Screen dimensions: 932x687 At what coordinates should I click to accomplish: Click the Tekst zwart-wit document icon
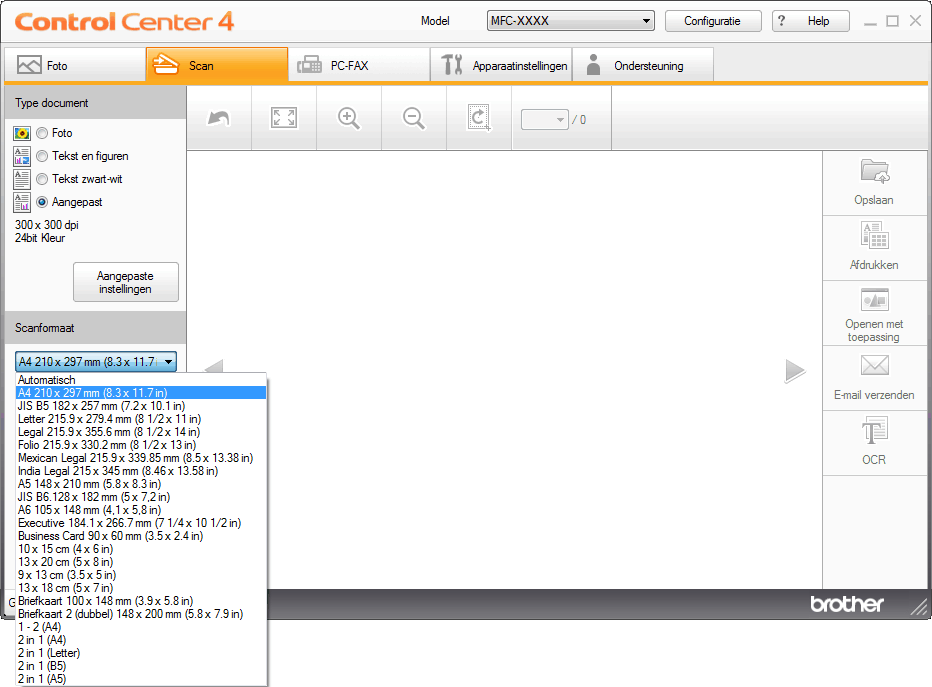coord(22,179)
